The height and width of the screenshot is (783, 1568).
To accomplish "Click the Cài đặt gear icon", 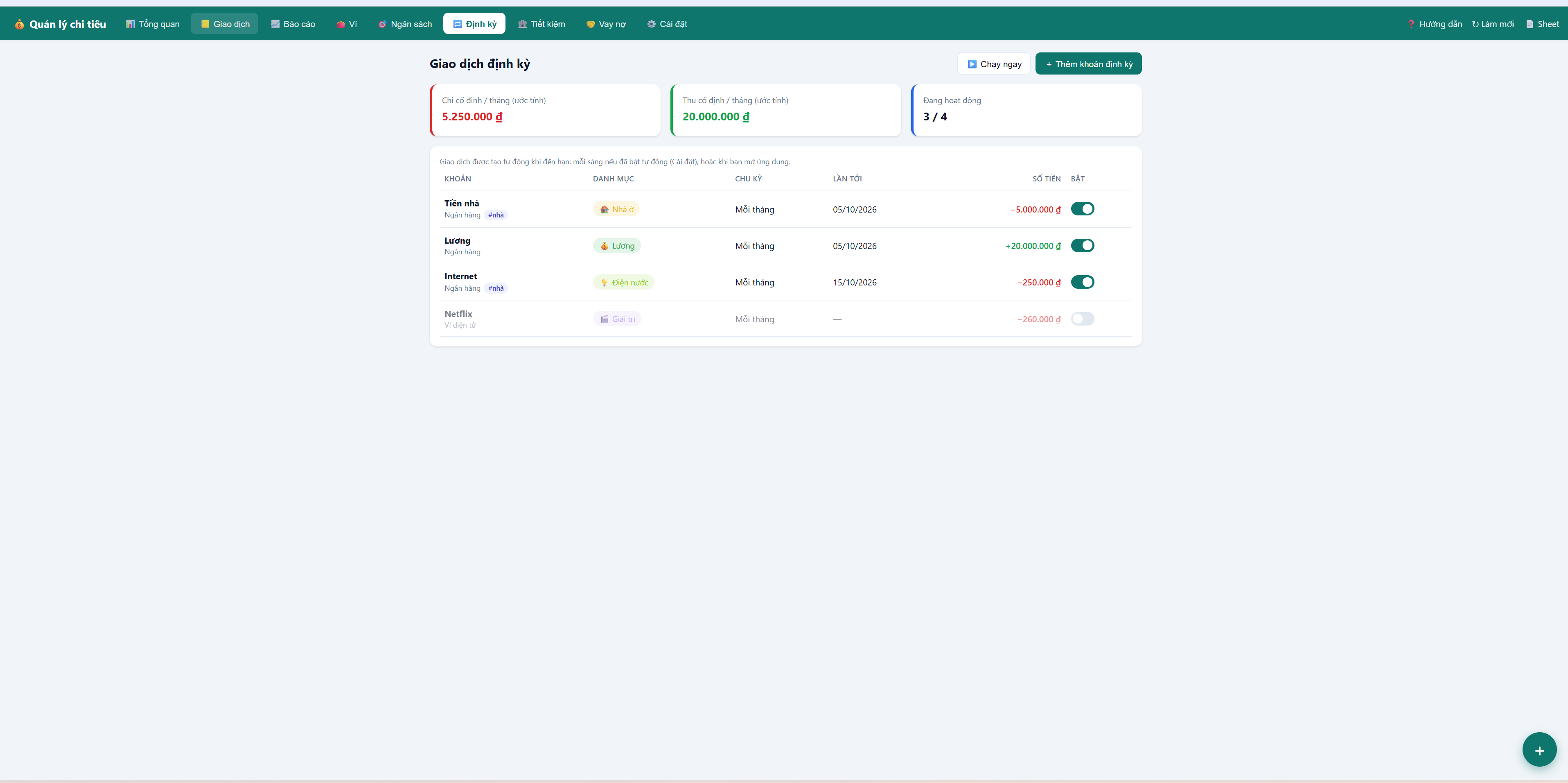I will (x=651, y=24).
